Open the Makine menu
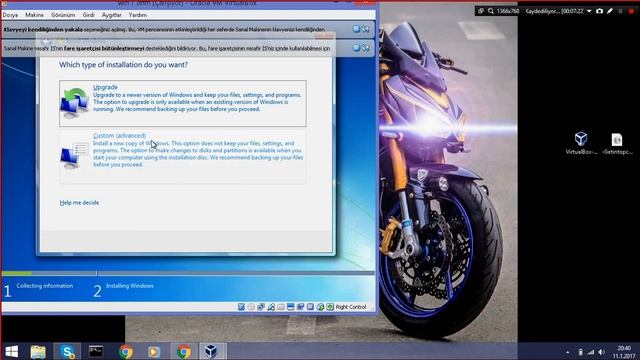The width and height of the screenshot is (640, 360). coord(34,15)
